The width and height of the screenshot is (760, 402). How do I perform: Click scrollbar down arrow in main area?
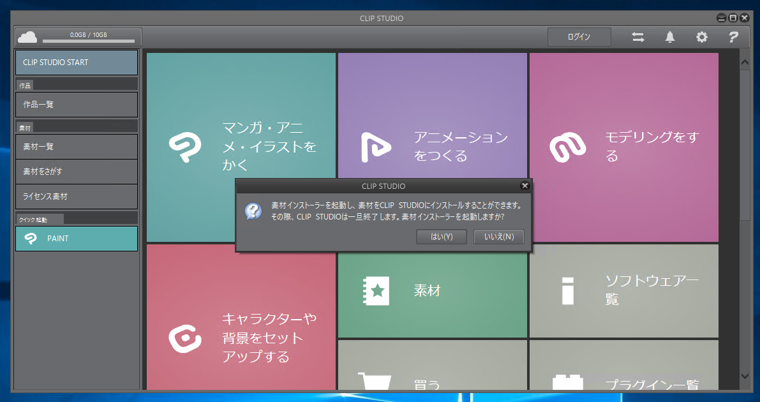[745, 376]
